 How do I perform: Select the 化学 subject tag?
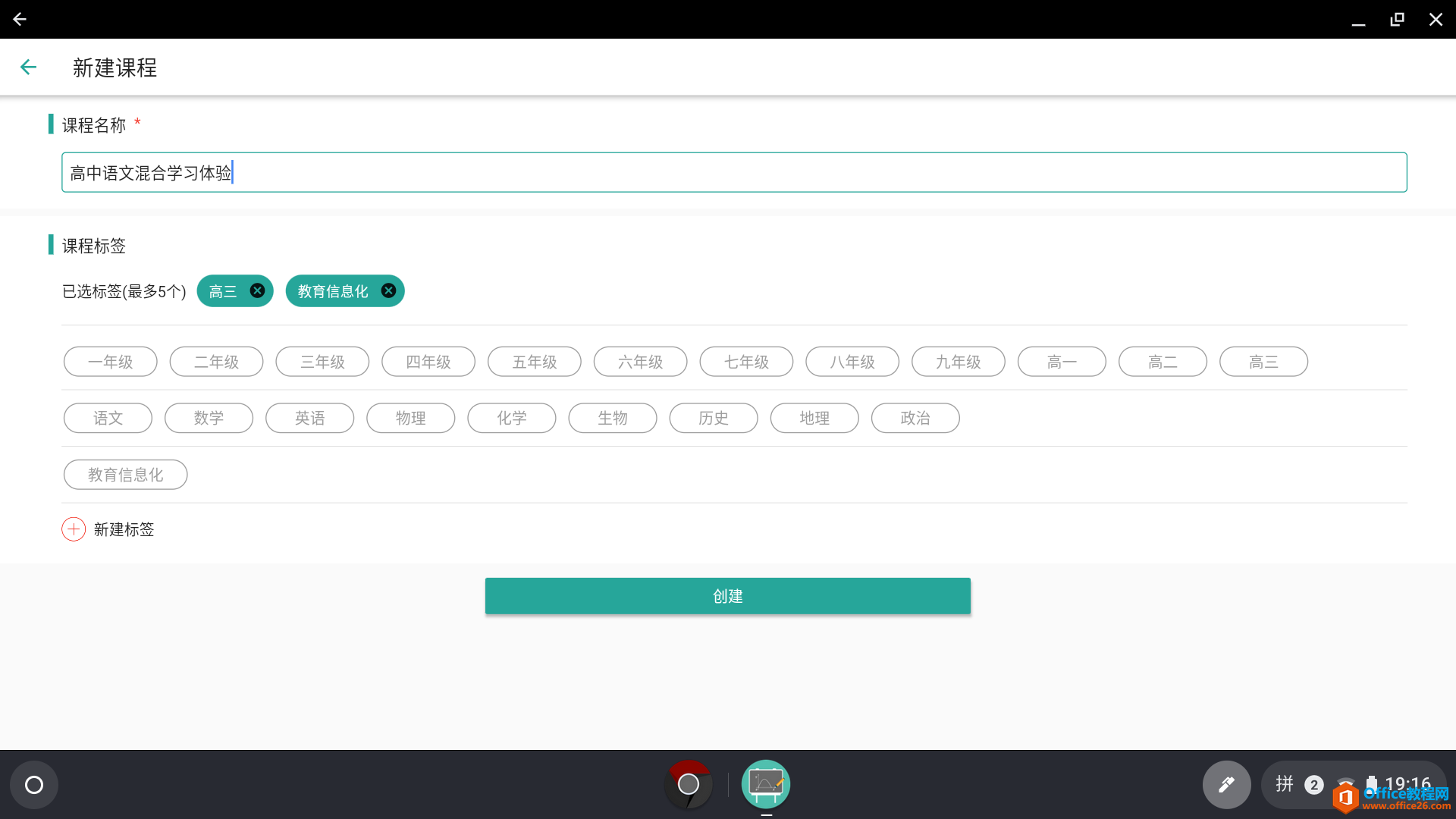tap(512, 418)
